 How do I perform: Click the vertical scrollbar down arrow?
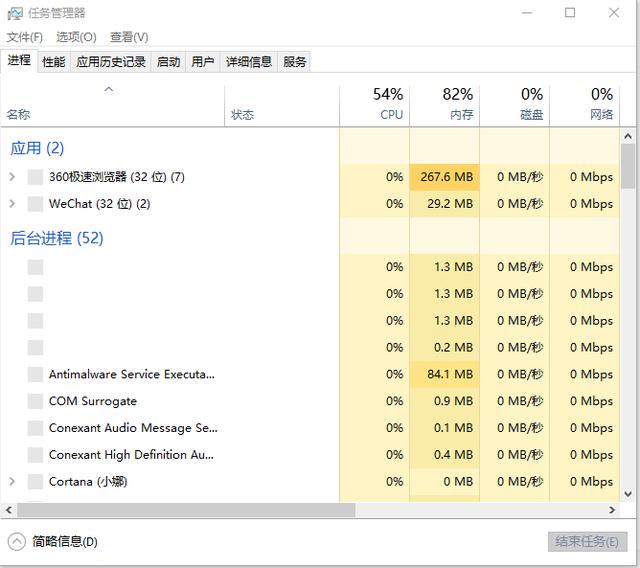(628, 494)
